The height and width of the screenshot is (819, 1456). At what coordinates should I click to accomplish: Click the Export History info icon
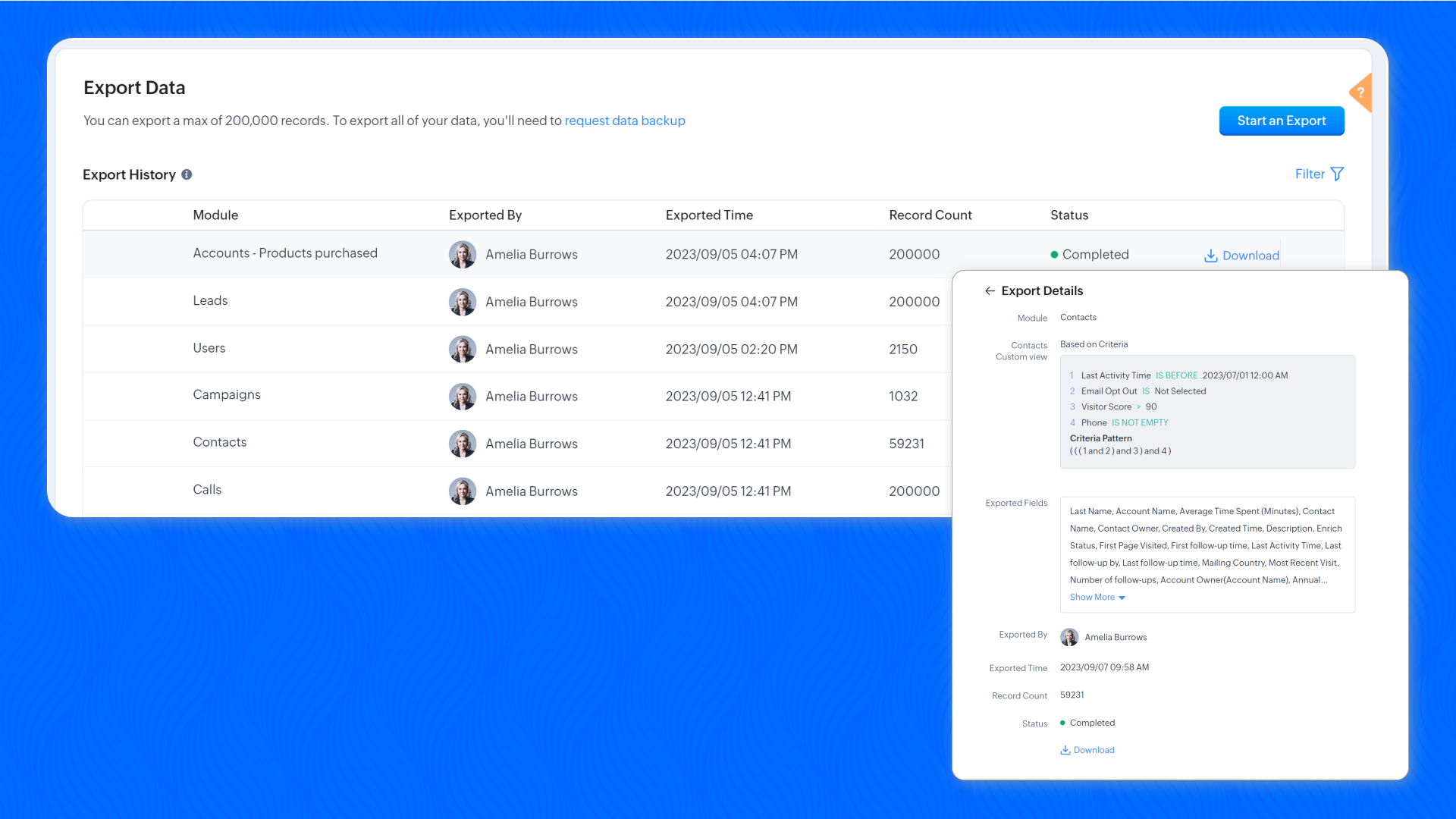coord(187,174)
